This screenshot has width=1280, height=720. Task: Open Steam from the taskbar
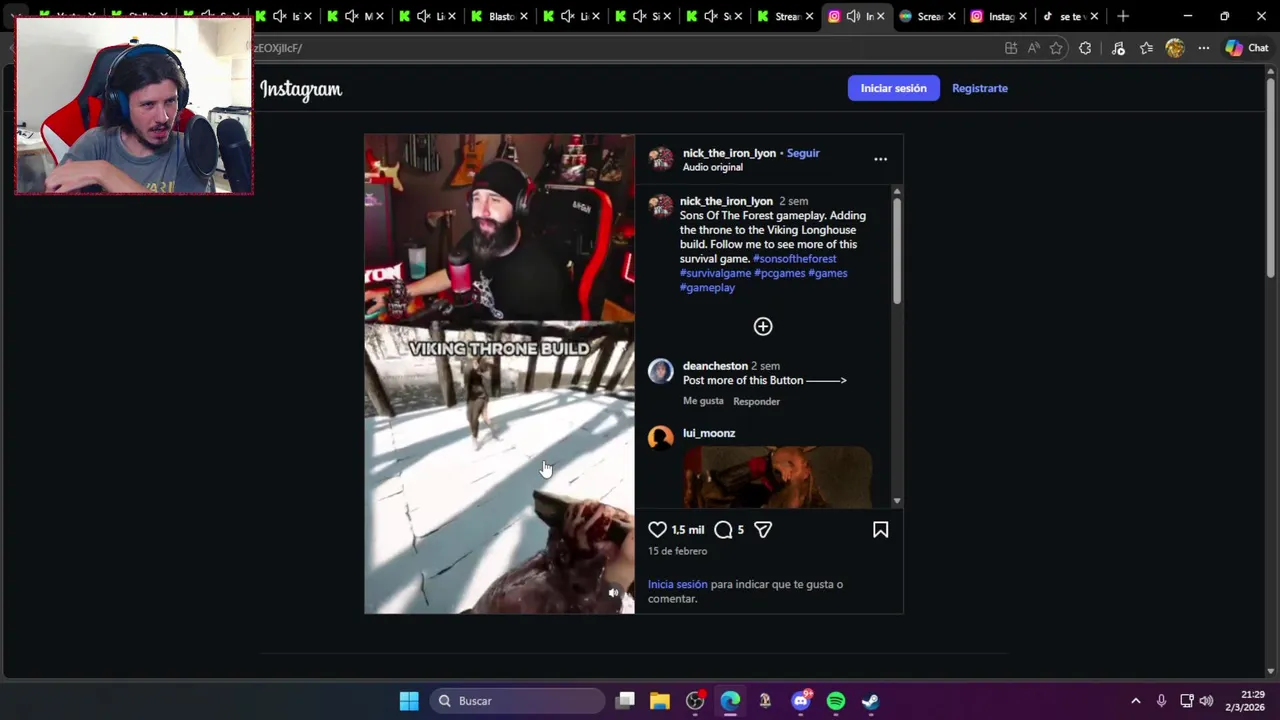pos(871,701)
